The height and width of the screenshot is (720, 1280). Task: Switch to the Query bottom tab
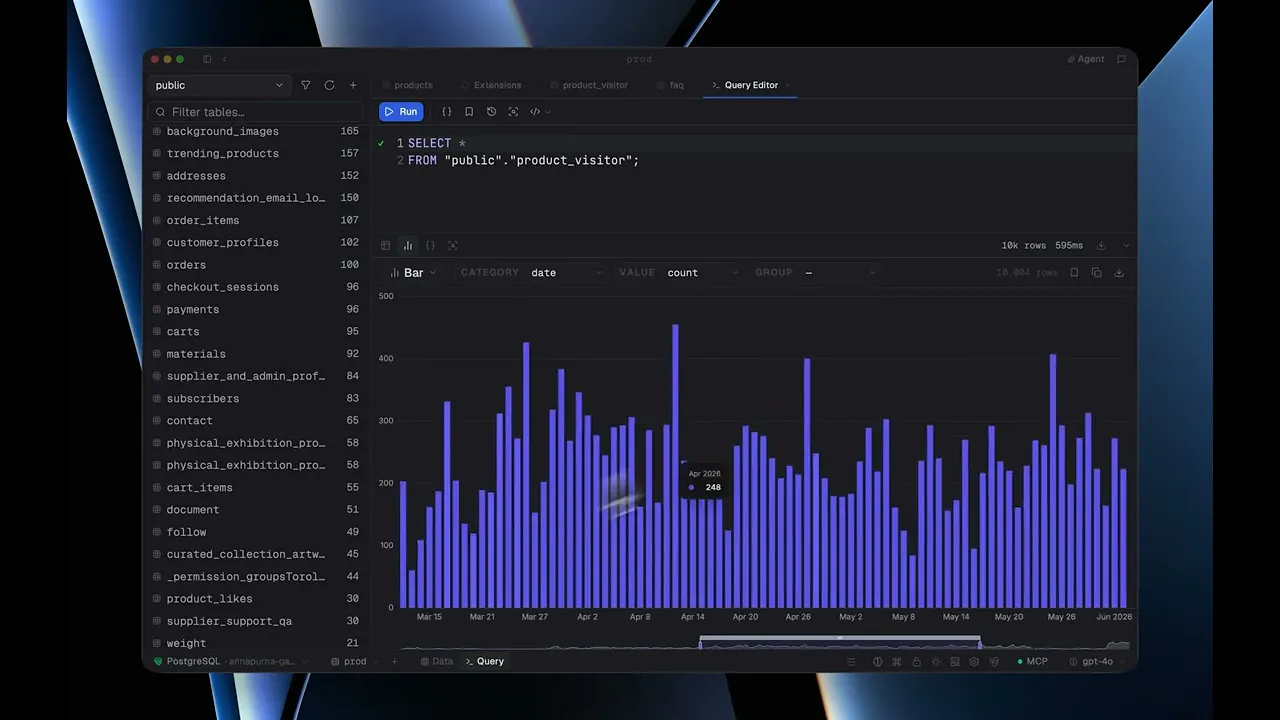coord(485,661)
